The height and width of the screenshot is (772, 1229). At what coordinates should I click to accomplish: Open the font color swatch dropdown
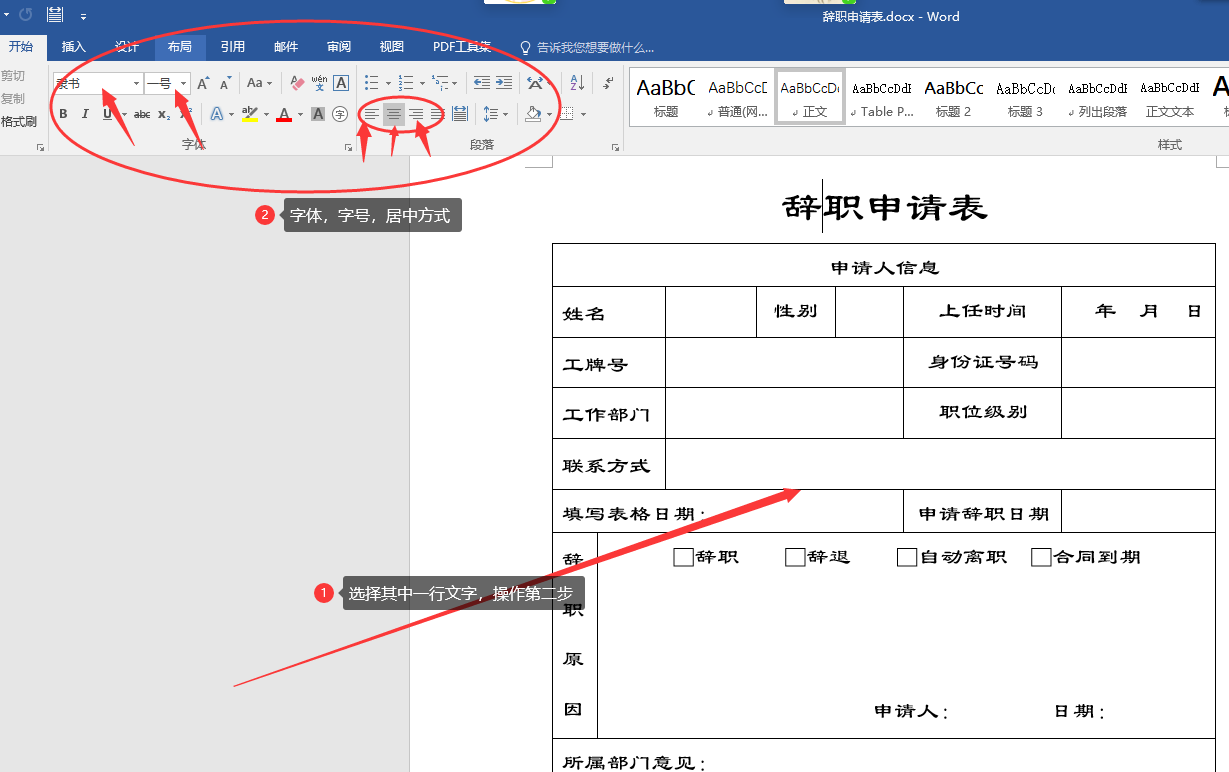(298, 113)
